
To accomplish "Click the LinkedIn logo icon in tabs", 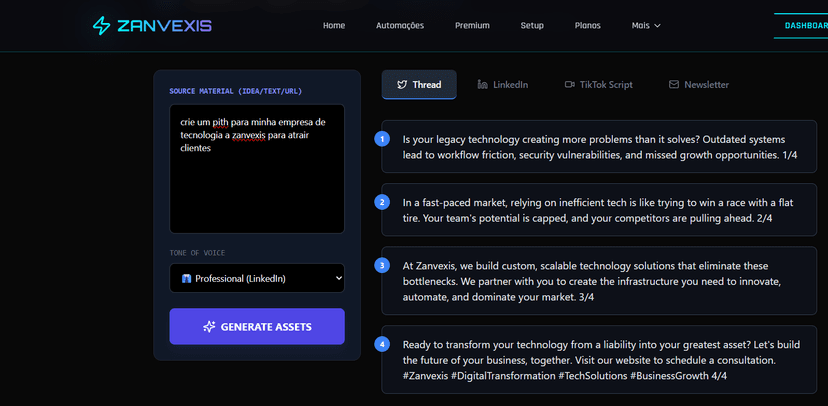I will tap(482, 84).
